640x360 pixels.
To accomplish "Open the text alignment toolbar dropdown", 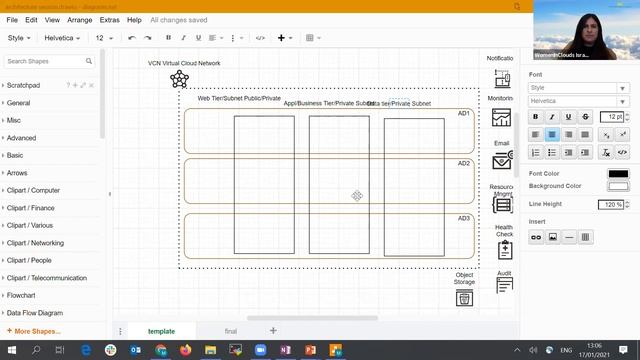I will coord(216,38).
